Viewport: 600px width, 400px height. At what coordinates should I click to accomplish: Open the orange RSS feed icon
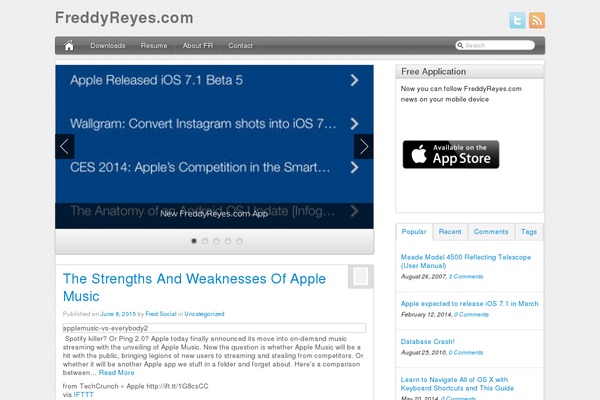537,20
